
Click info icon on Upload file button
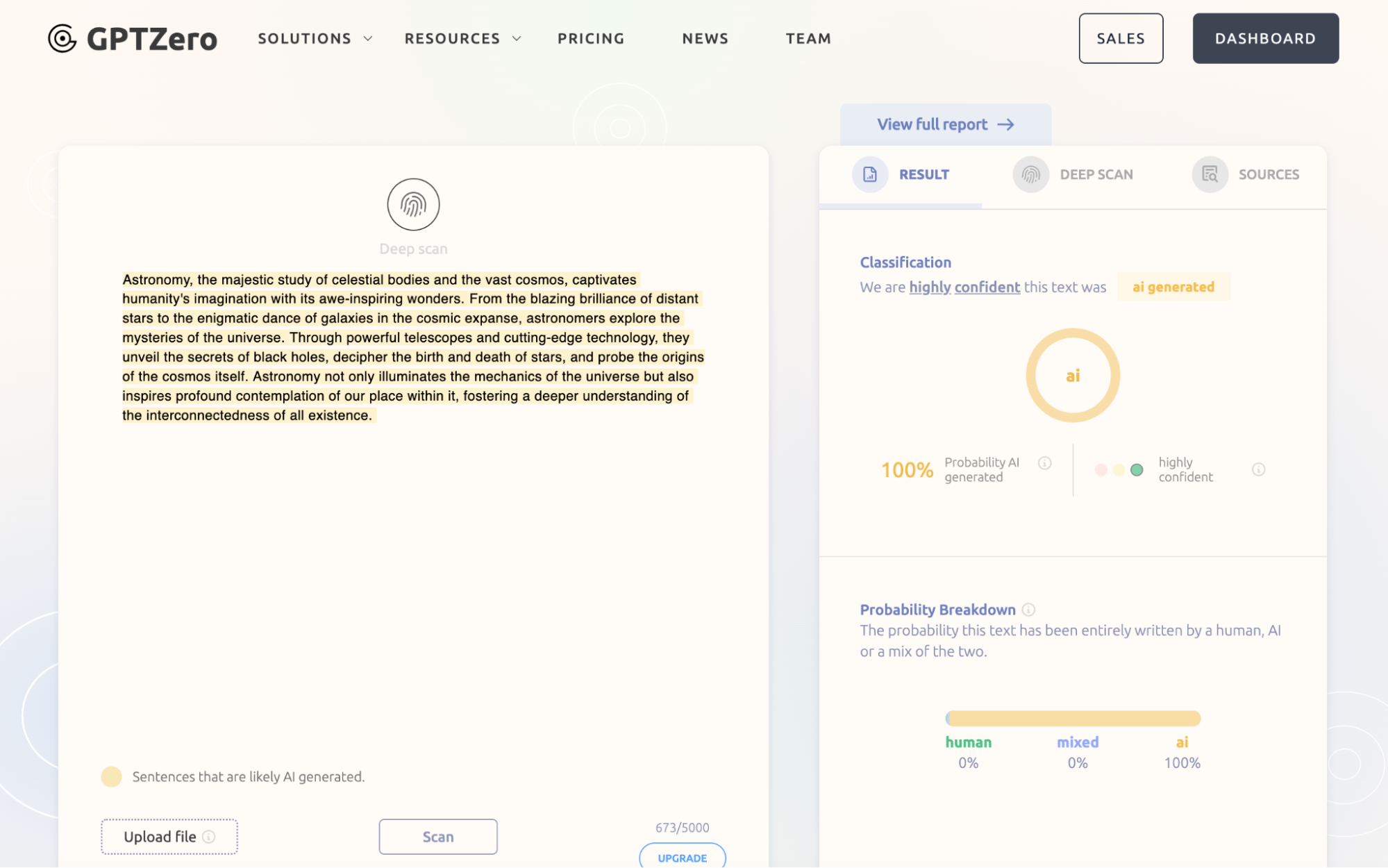point(209,837)
